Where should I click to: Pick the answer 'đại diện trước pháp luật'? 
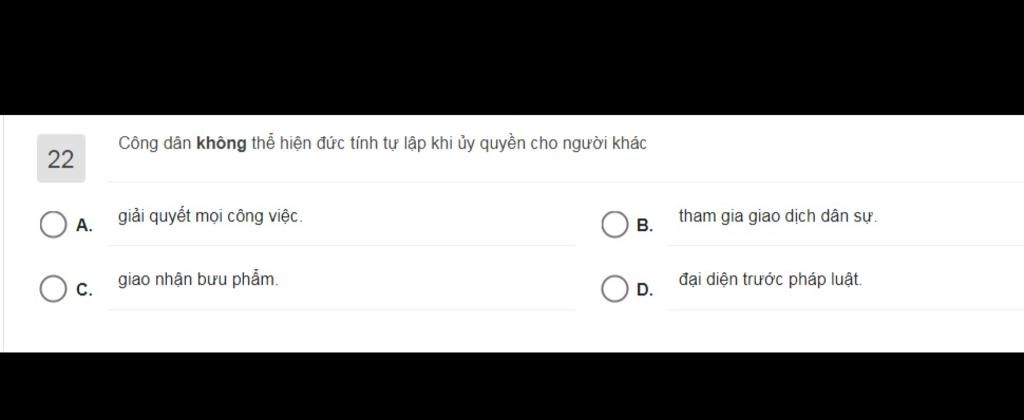pos(771,280)
